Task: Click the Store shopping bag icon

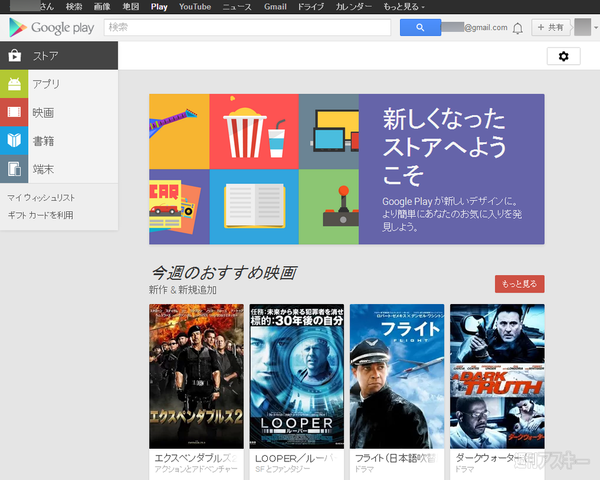Action: [x=15, y=56]
